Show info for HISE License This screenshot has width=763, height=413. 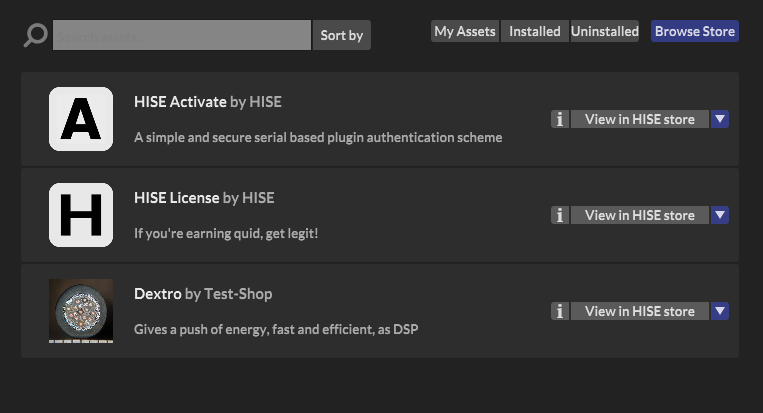560,215
